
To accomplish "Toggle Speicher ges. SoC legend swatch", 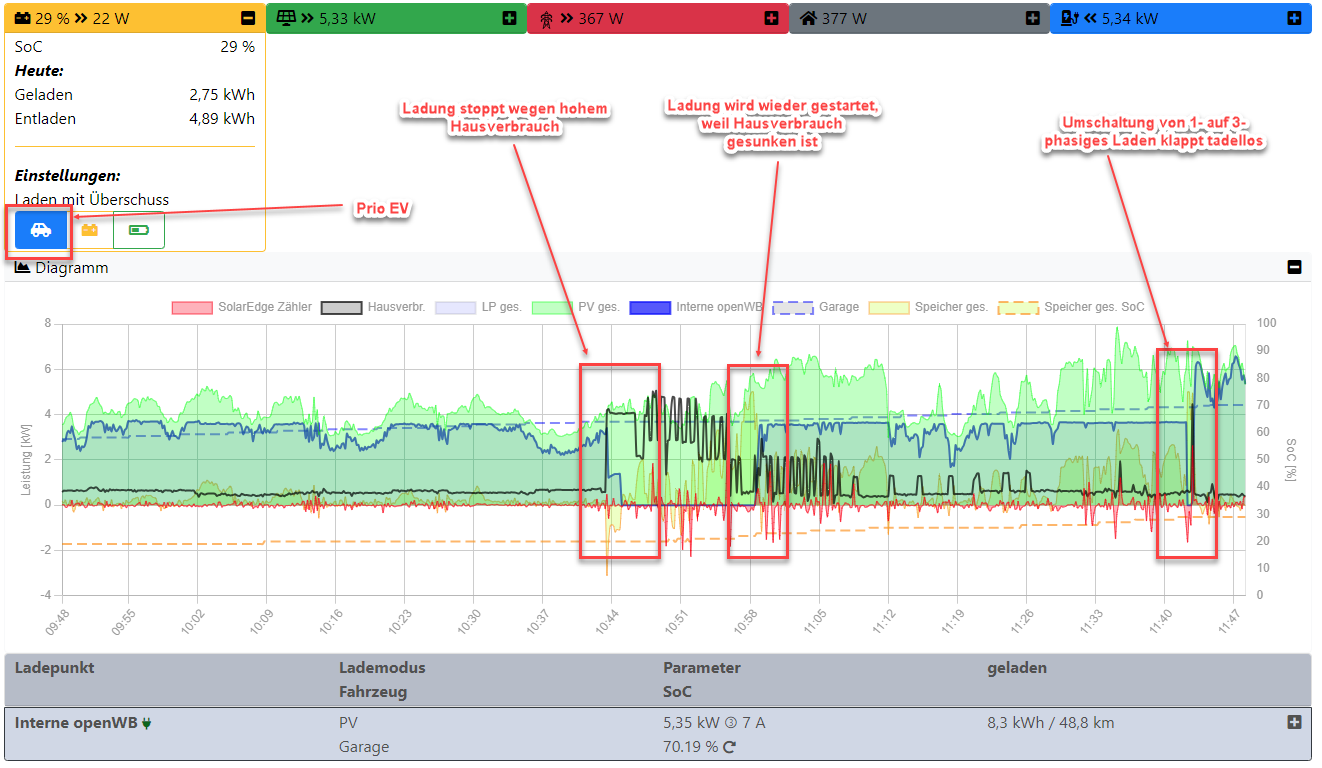I will [1017, 307].
